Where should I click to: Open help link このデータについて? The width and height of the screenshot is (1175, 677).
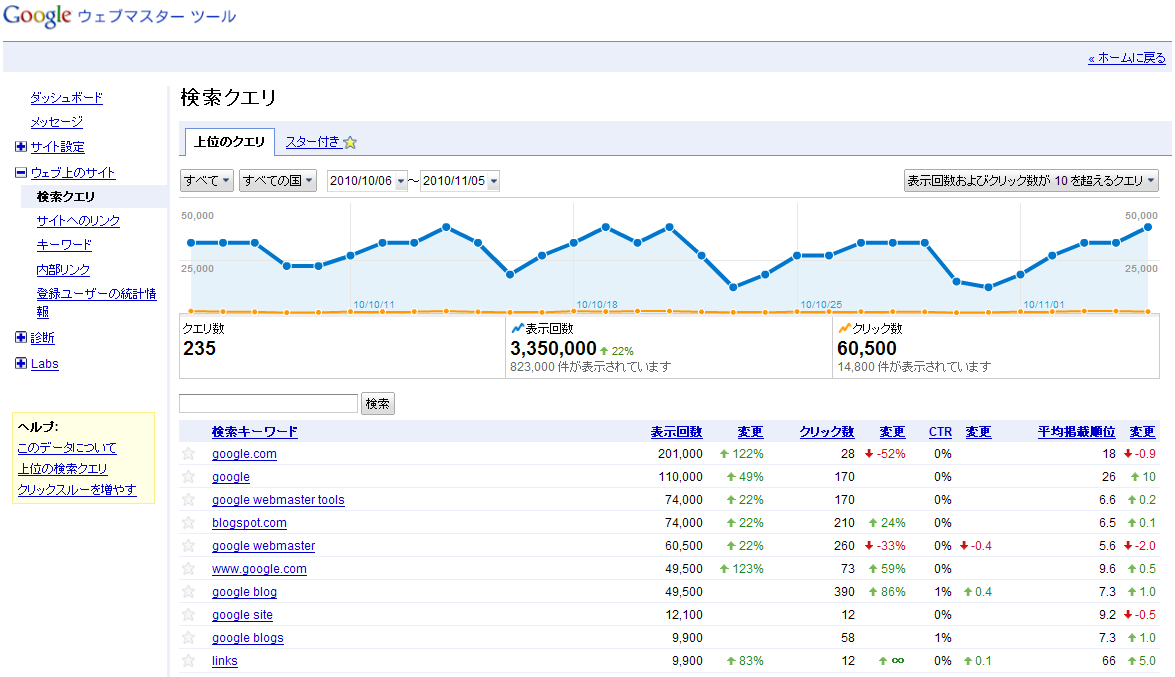click(67, 448)
